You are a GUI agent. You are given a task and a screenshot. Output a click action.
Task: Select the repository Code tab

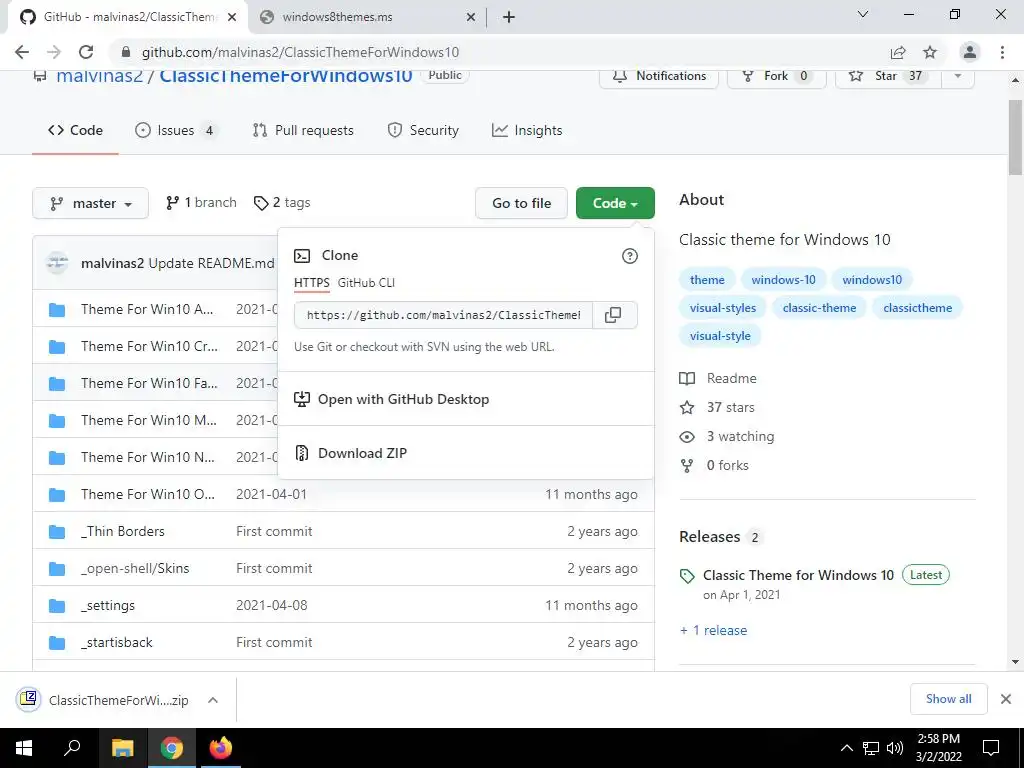(x=75, y=131)
